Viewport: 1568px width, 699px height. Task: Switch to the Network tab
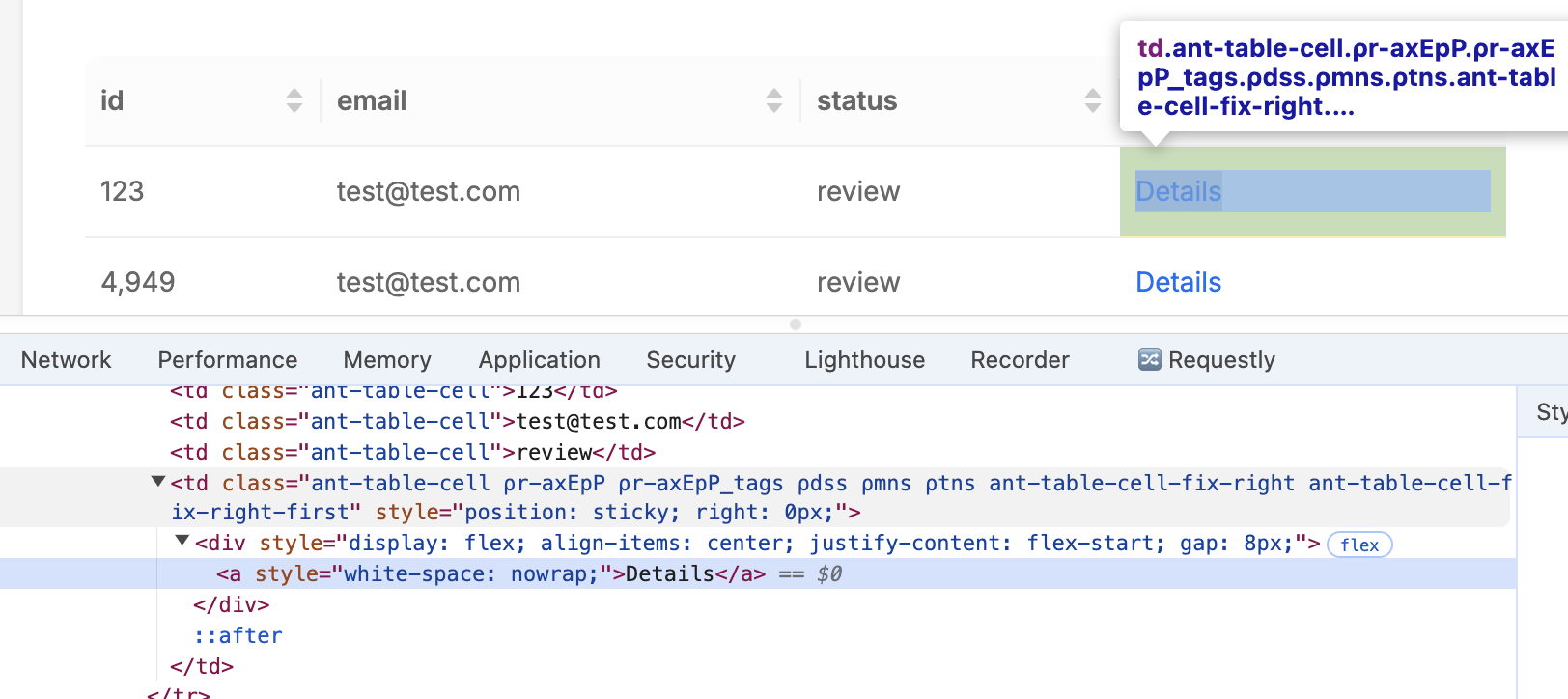pyautogui.click(x=66, y=360)
